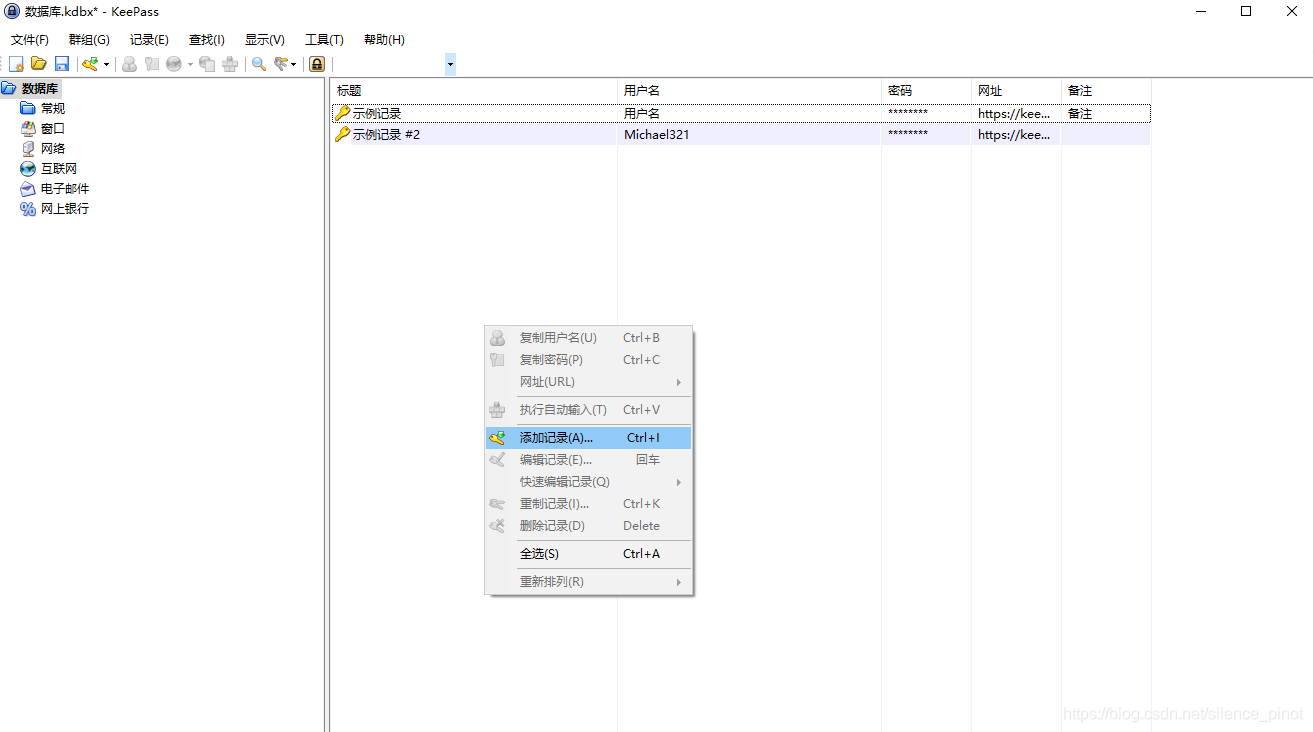Open the Show entries dropdown arrow
Image resolution: width=1313 pixels, height=732 pixels.
coord(293,64)
